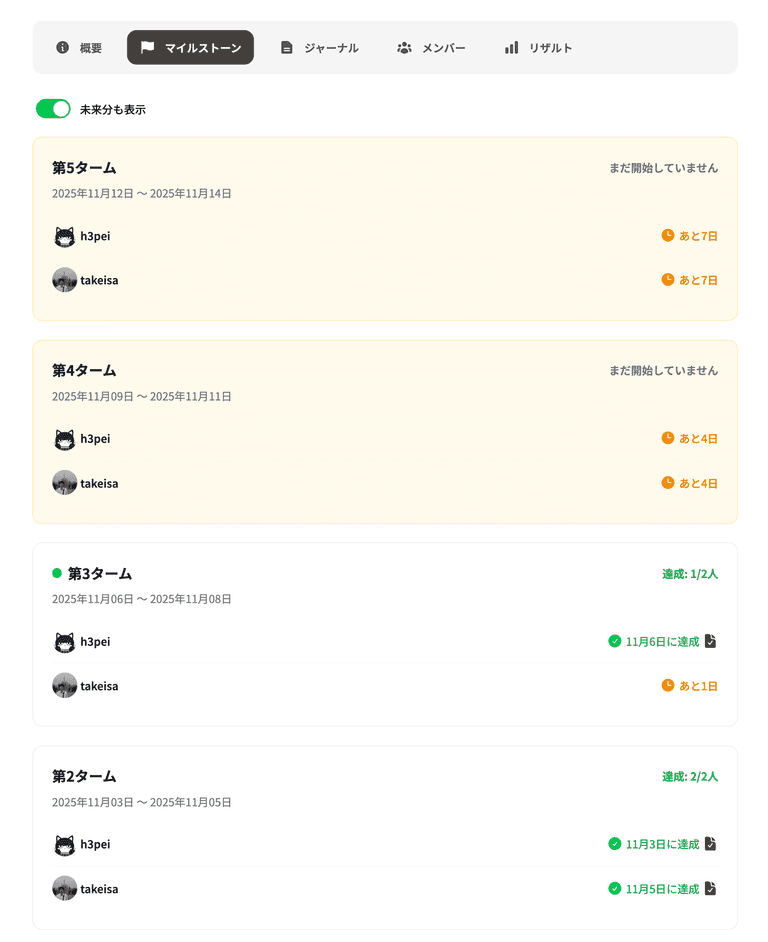This screenshot has height=942, width=768.
Task: Select the document icon on the ジャーナル tab
Action: pos(287,47)
